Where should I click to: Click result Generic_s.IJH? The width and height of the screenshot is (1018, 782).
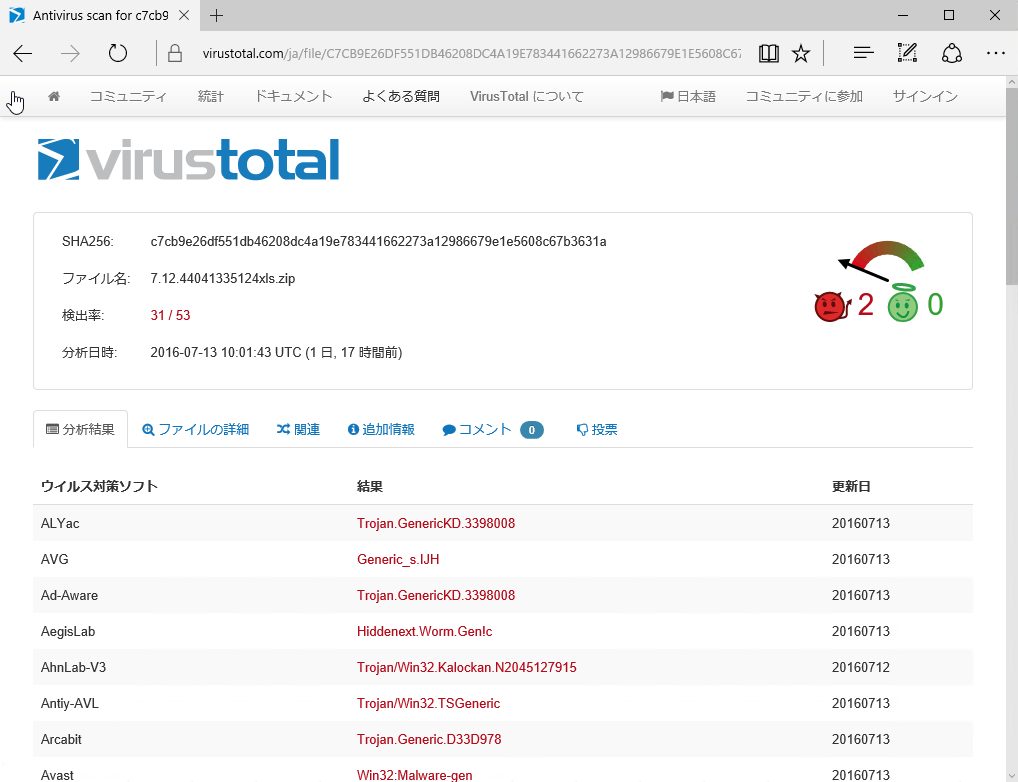(398, 559)
